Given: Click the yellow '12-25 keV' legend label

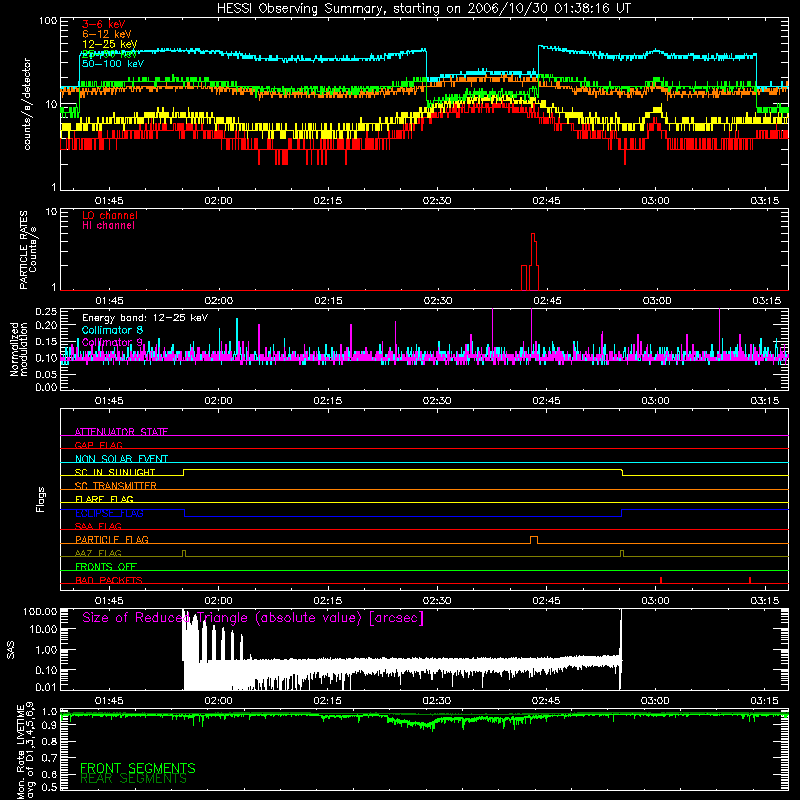Looking at the screenshot, I should 109,44.
